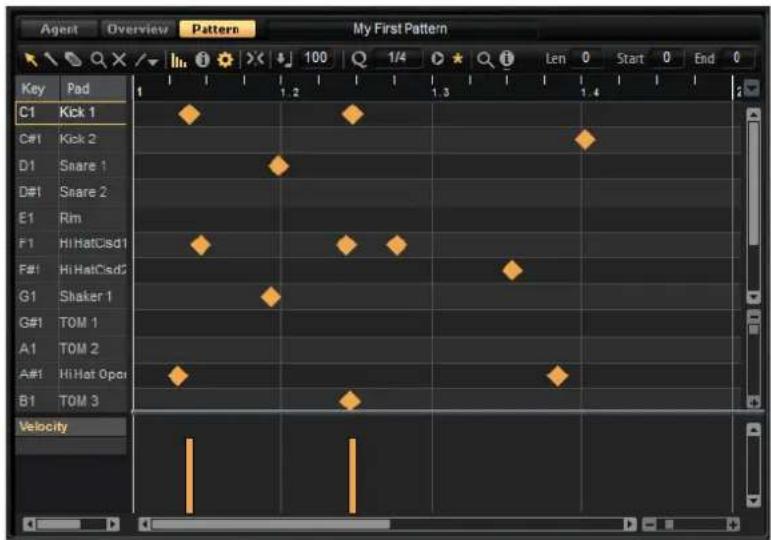Toggle the orange star icon
Image resolution: width=771 pixels, height=540 pixels.
pos(458,59)
